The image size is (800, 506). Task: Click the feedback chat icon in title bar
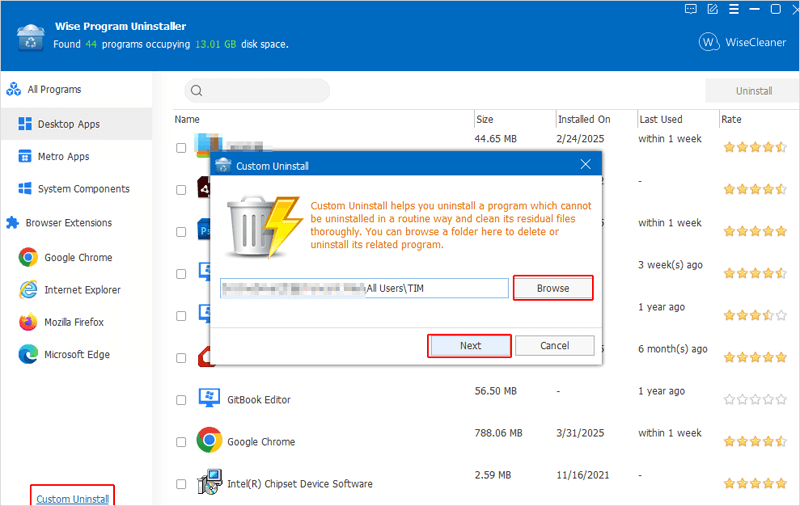point(690,9)
